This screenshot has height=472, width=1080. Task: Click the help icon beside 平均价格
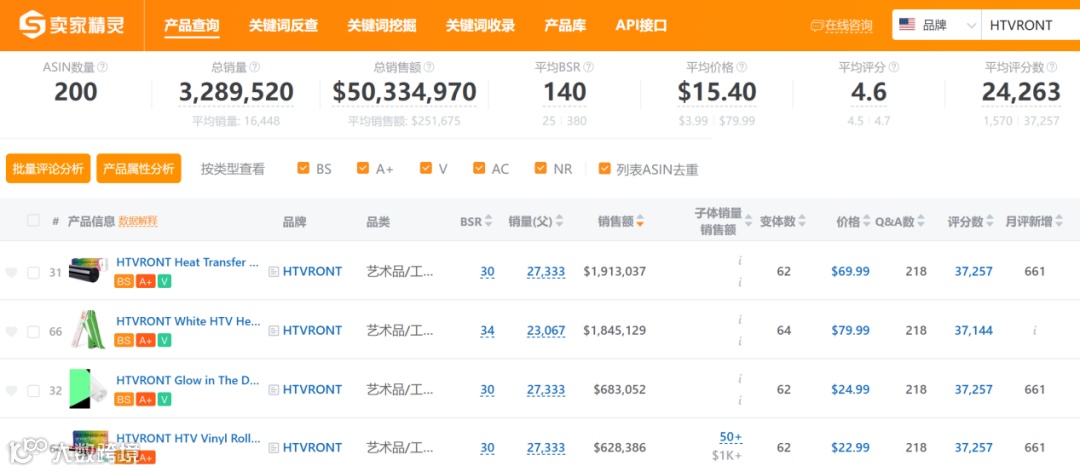[x=742, y=68]
